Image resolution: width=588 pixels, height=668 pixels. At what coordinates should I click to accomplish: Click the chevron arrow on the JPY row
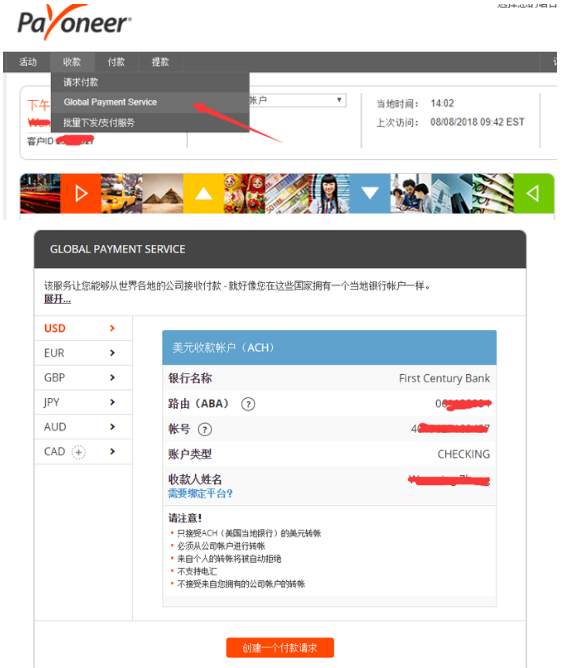pos(112,402)
